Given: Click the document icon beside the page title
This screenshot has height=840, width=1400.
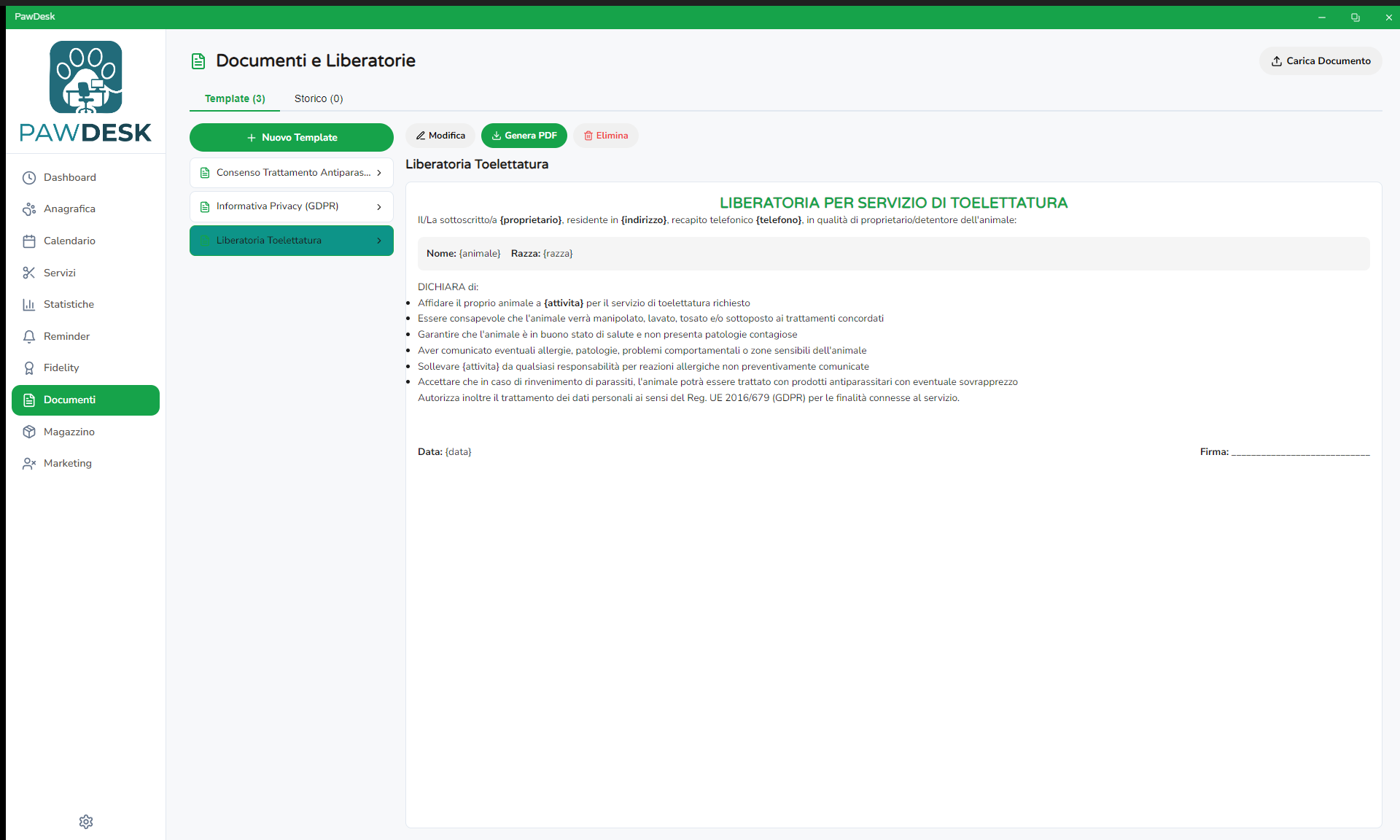Looking at the screenshot, I should 198,61.
